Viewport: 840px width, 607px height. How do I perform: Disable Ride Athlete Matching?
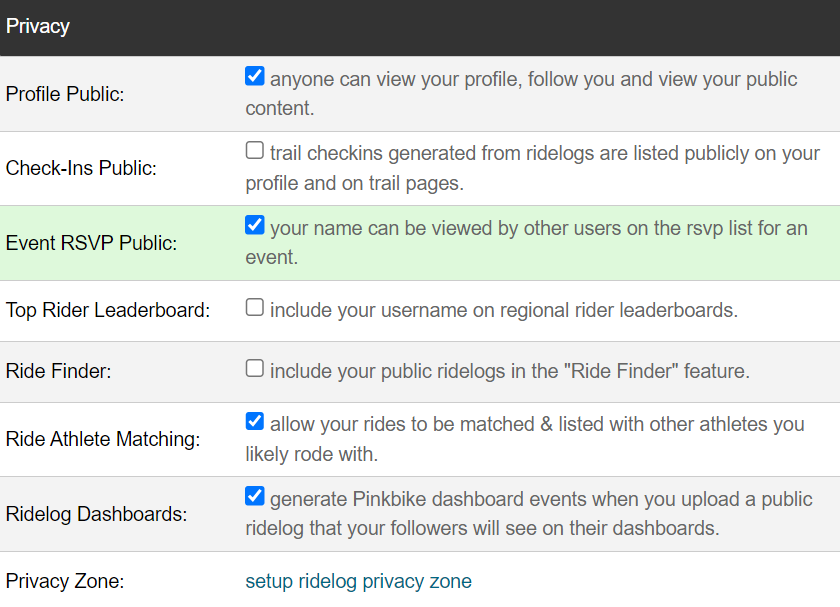(x=254, y=420)
